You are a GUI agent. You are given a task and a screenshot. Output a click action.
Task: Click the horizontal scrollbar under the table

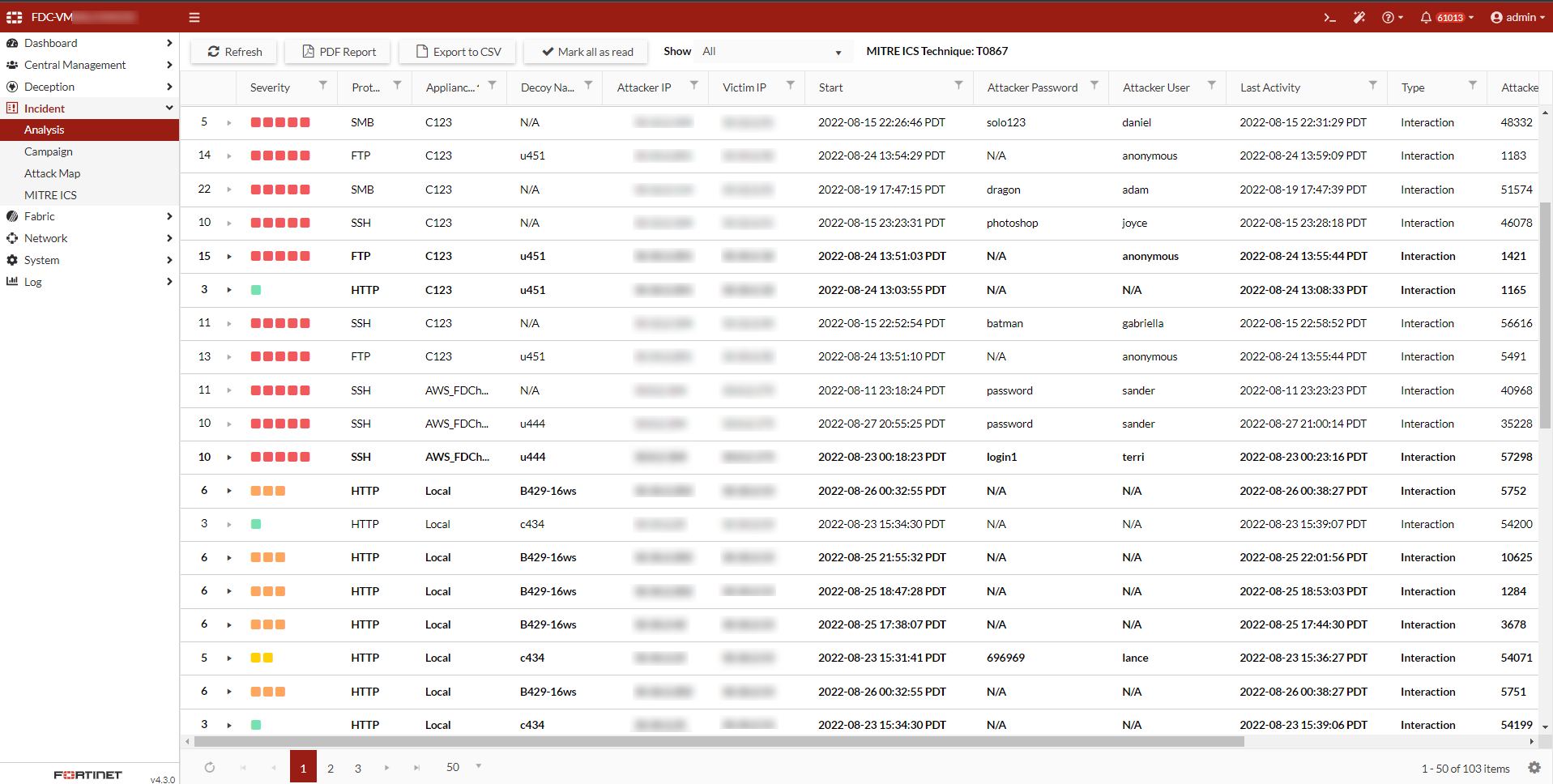(x=719, y=742)
